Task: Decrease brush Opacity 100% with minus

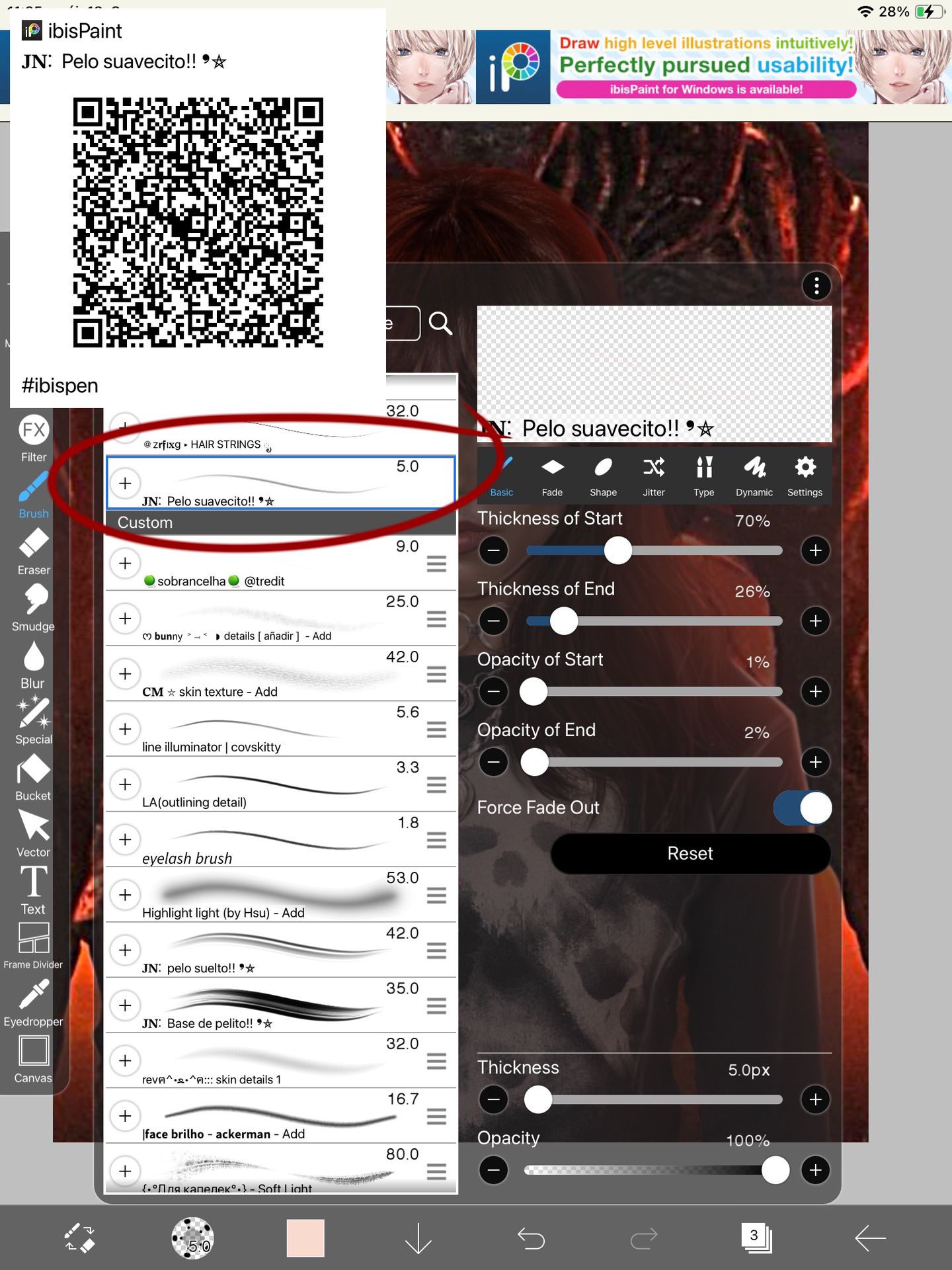Action: 494,1170
